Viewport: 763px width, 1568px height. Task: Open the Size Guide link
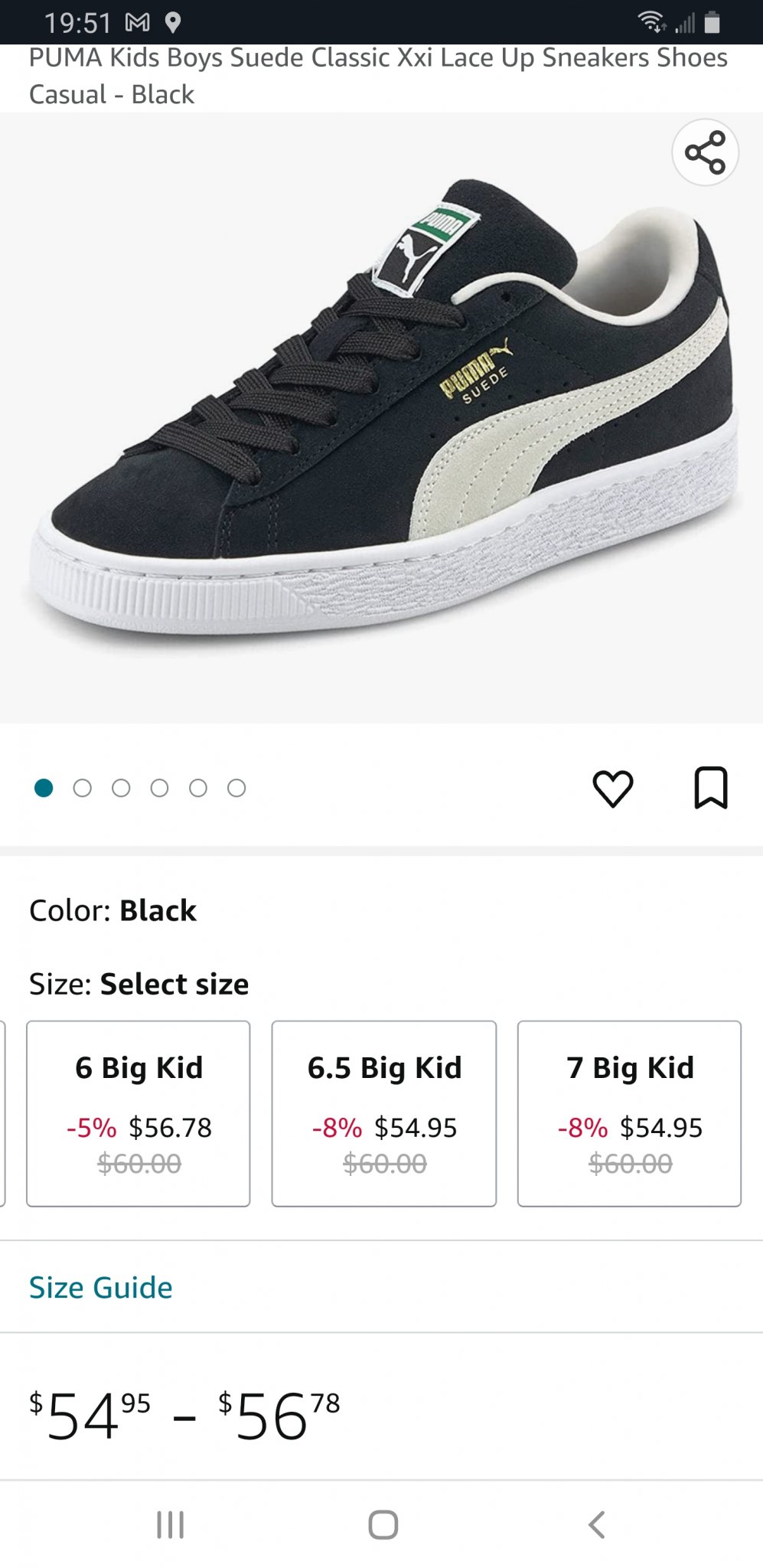(101, 1287)
